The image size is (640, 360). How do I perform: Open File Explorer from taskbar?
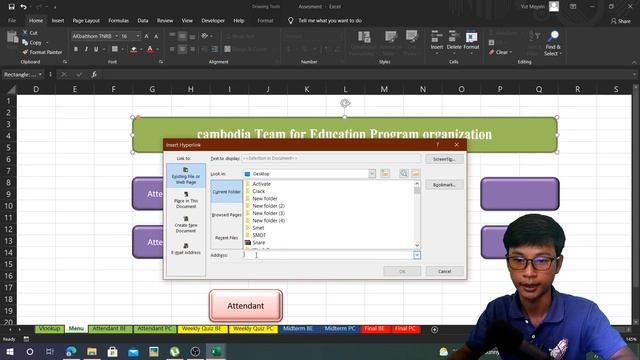click(91, 351)
